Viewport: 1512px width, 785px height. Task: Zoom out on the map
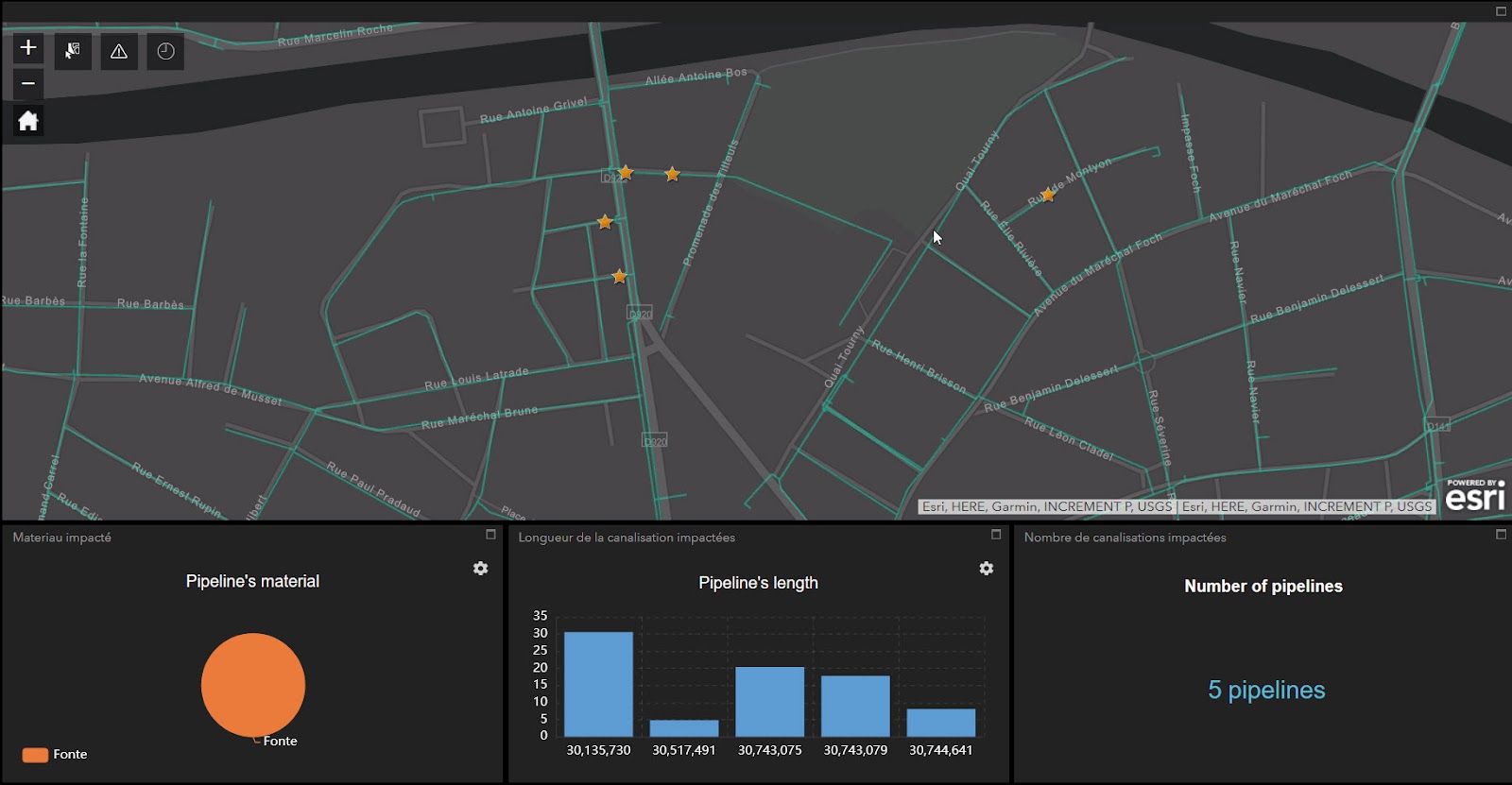[x=28, y=83]
